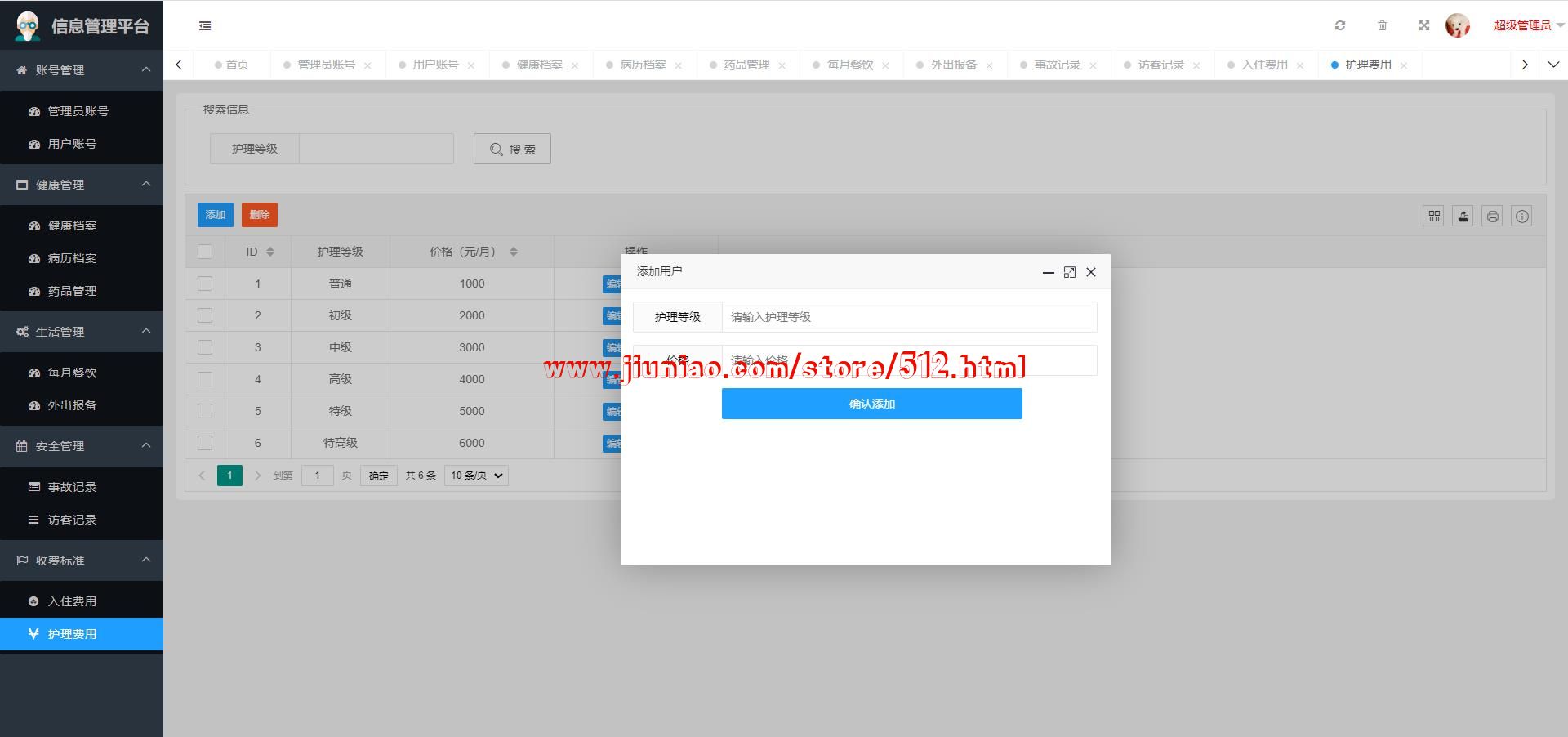Viewport: 1568px width, 737px height.
Task: Open the 超级管理员 user dropdown
Action: (1529, 25)
